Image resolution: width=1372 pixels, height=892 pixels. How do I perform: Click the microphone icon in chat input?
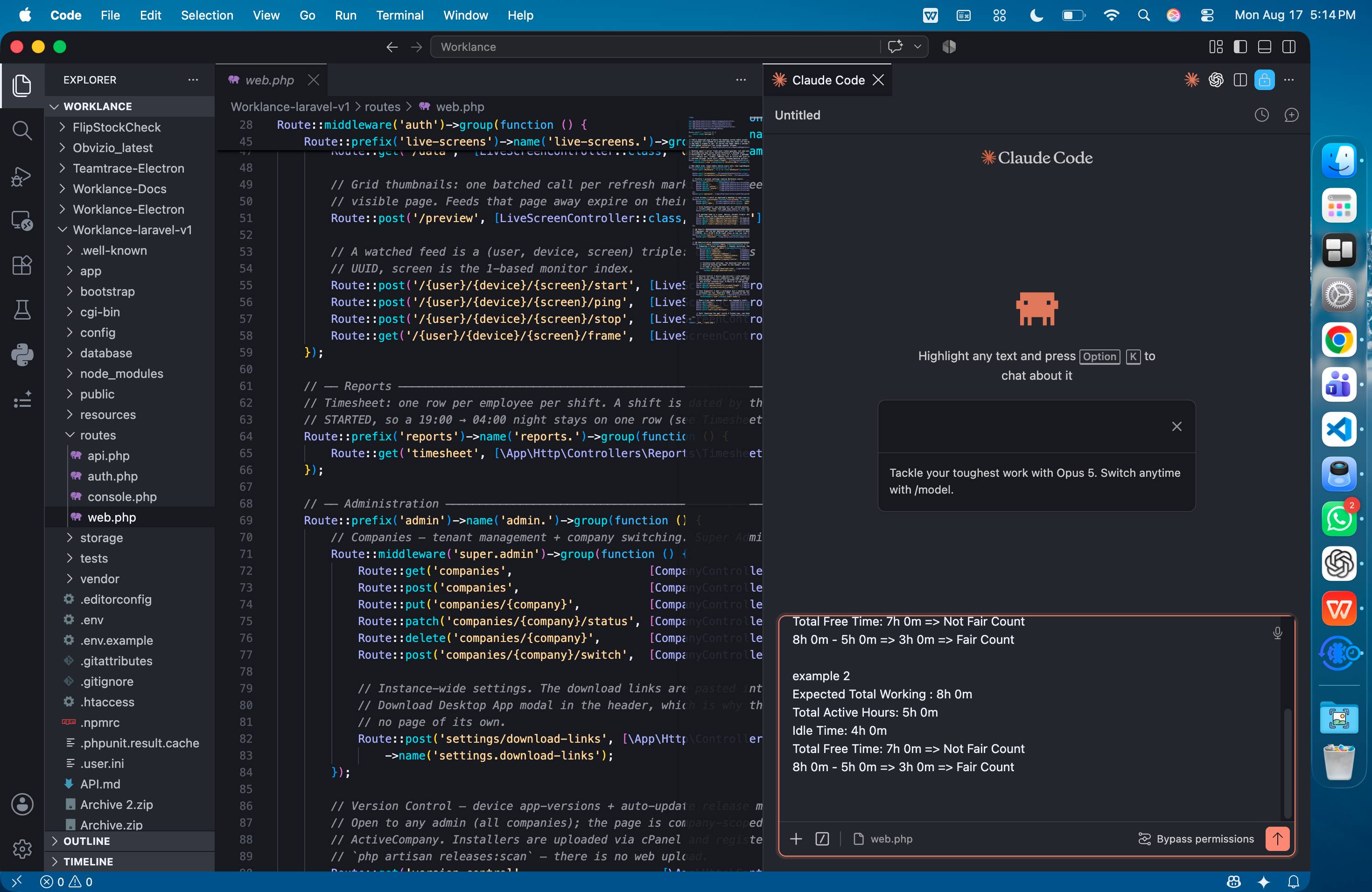tap(1277, 633)
